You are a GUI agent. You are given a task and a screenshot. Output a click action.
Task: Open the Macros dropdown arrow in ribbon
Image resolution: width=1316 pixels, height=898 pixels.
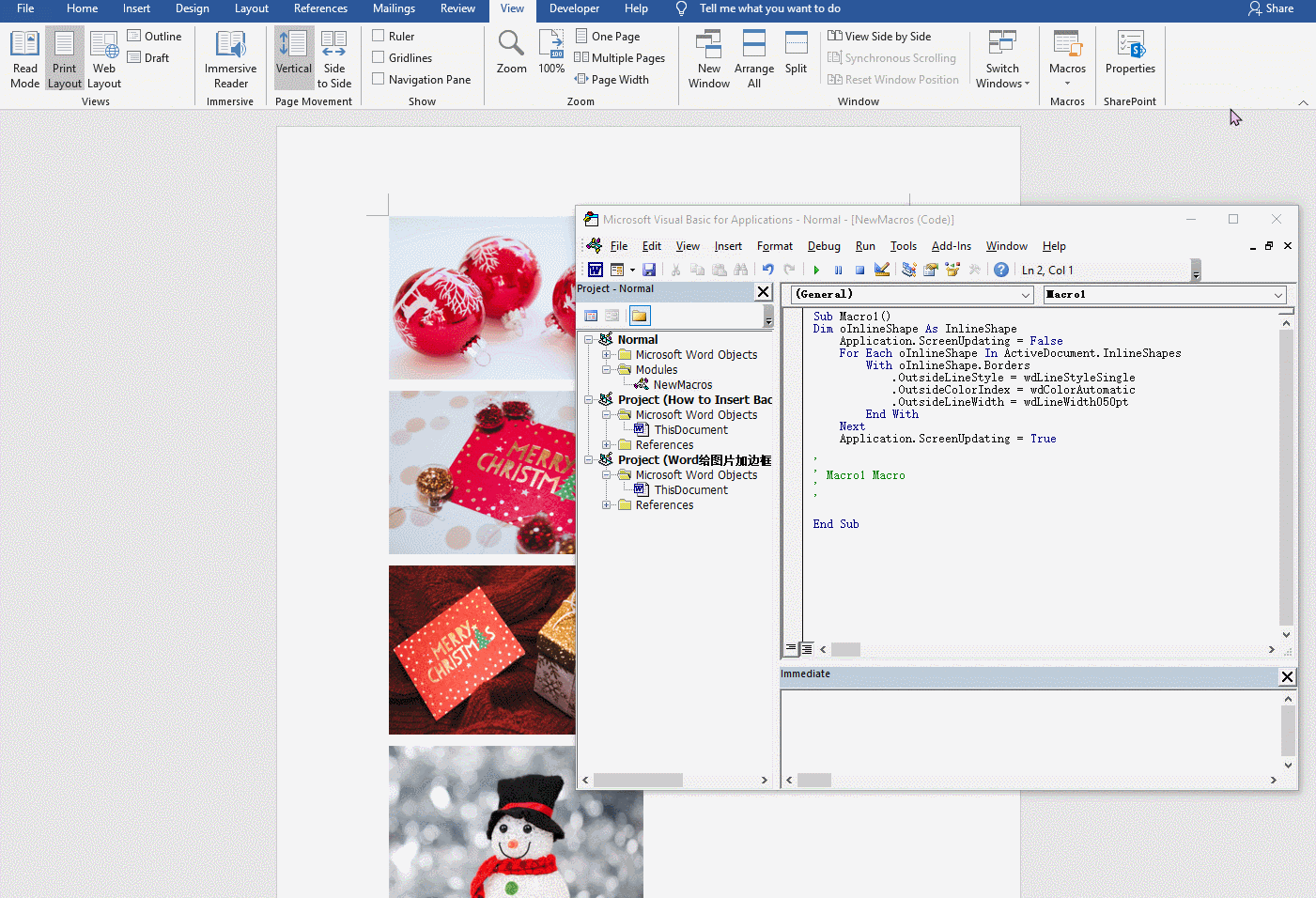pos(1067,83)
